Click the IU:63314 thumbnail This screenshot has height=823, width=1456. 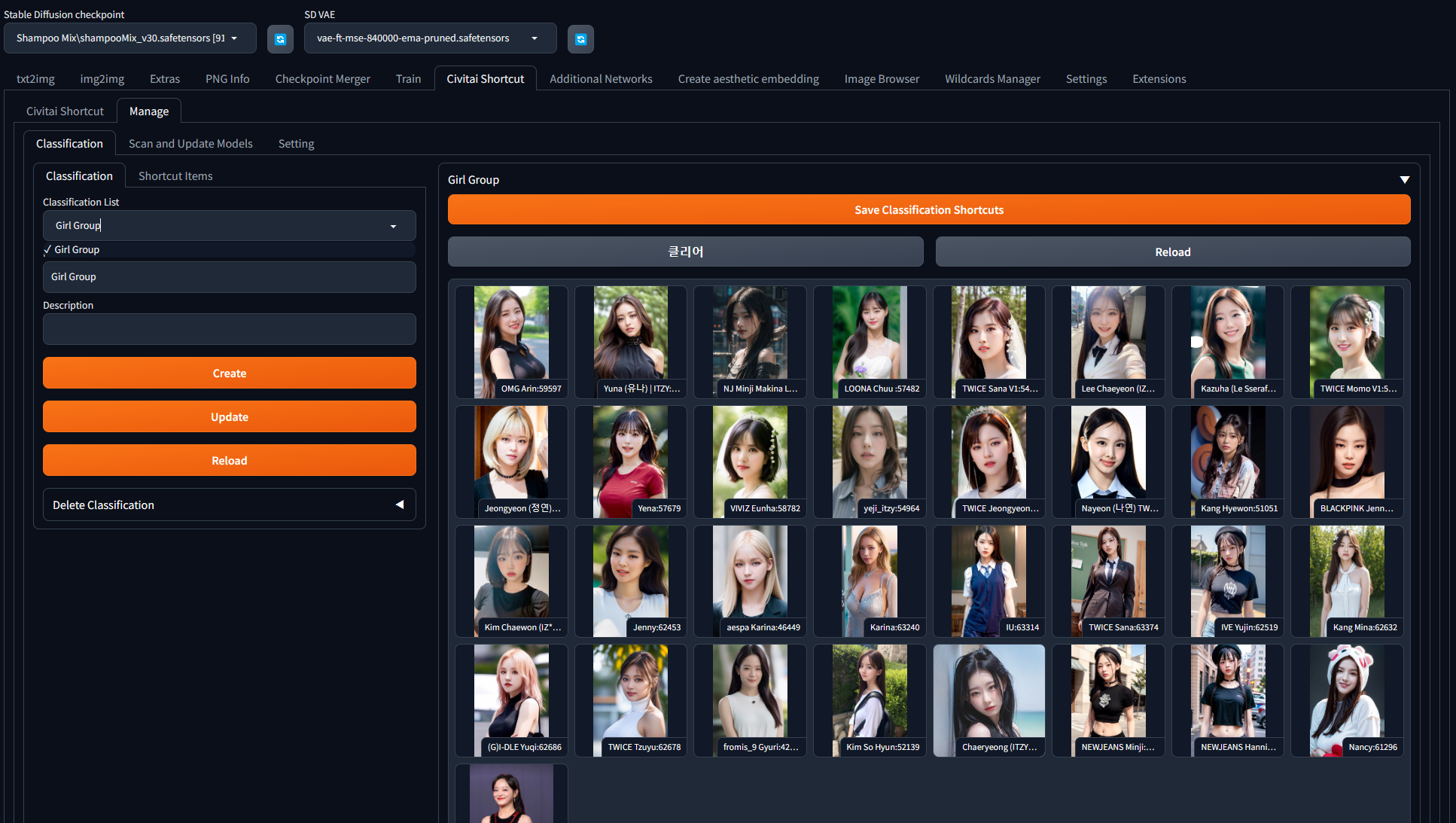(x=988, y=581)
